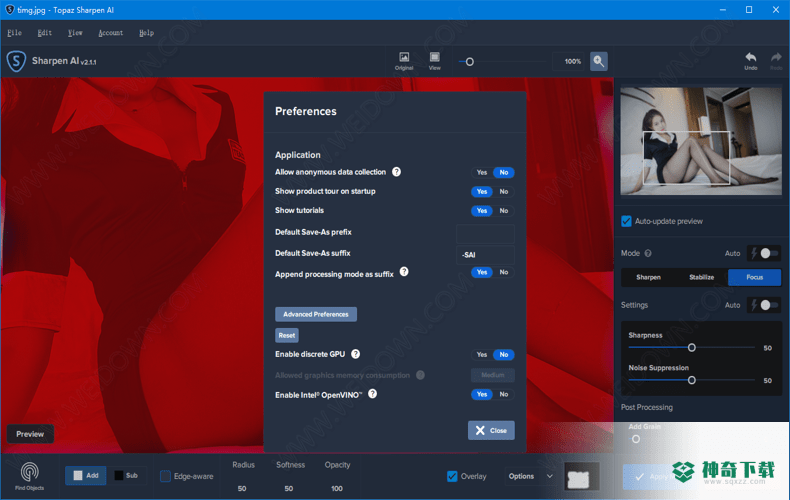
Task: Click the 100% zoom value field
Action: click(x=569, y=61)
